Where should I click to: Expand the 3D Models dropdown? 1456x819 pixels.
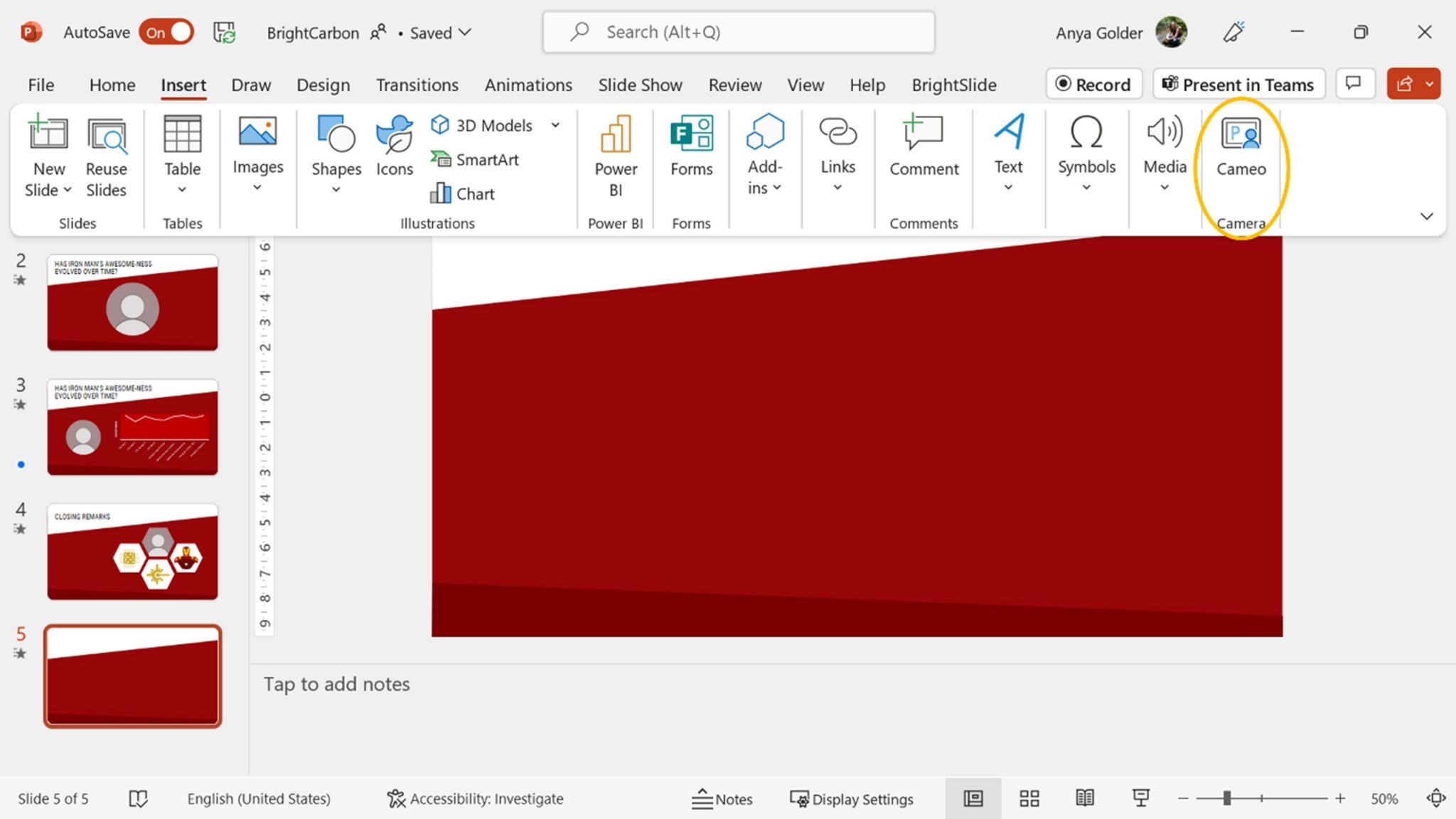[x=556, y=125]
